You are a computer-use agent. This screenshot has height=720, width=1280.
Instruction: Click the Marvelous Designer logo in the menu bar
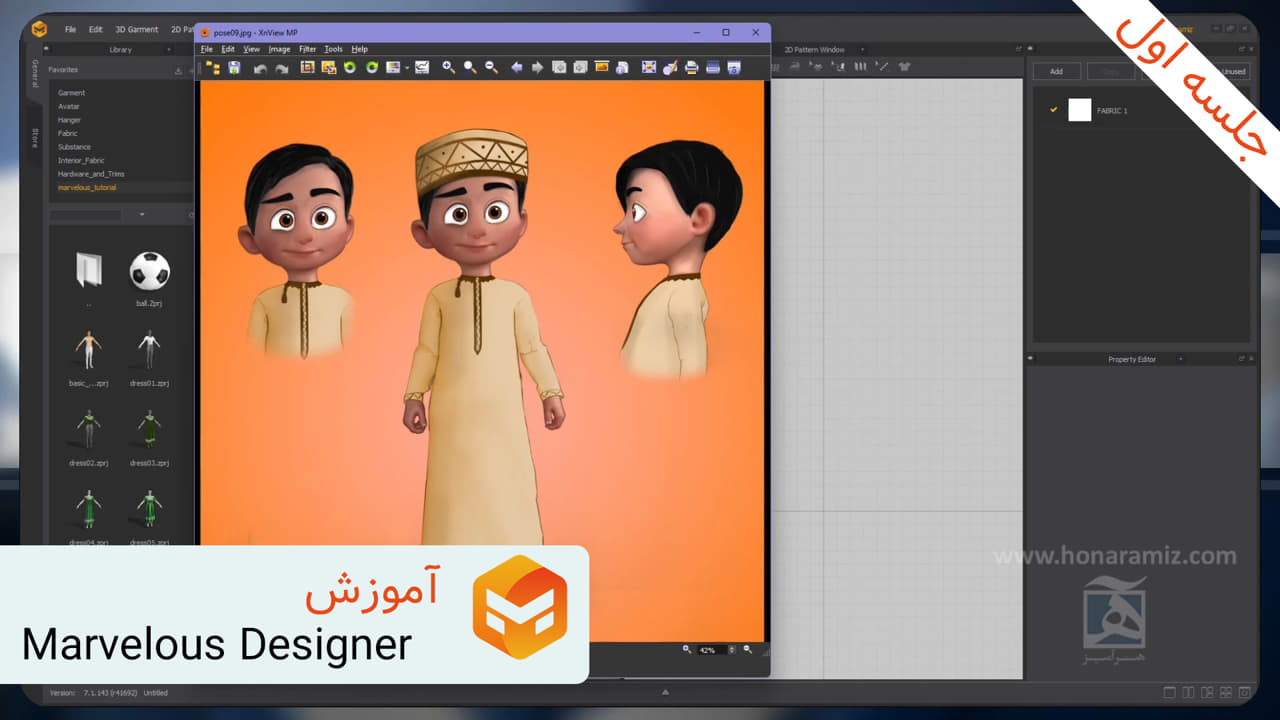pyautogui.click(x=39, y=29)
